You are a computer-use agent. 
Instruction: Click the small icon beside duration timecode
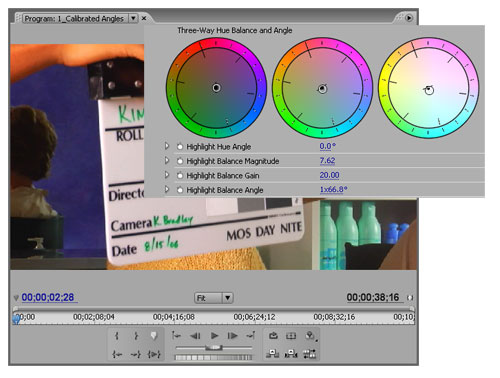coord(410,298)
